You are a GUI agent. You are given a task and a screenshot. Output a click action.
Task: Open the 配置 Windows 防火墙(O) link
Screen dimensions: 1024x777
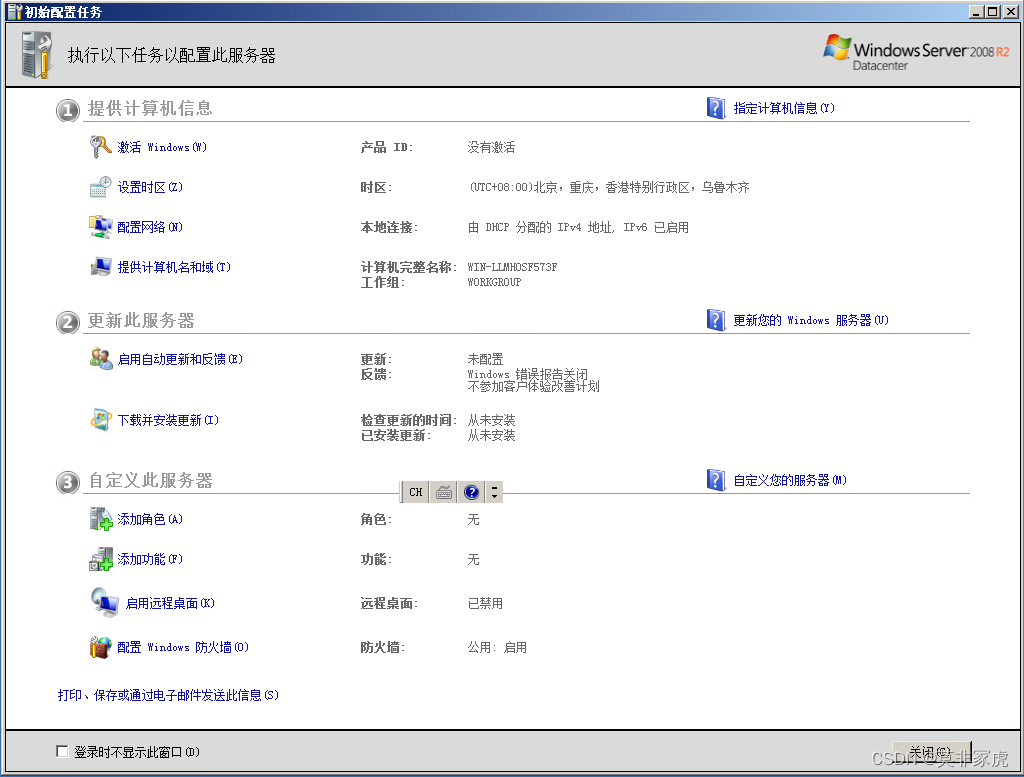tap(183, 648)
